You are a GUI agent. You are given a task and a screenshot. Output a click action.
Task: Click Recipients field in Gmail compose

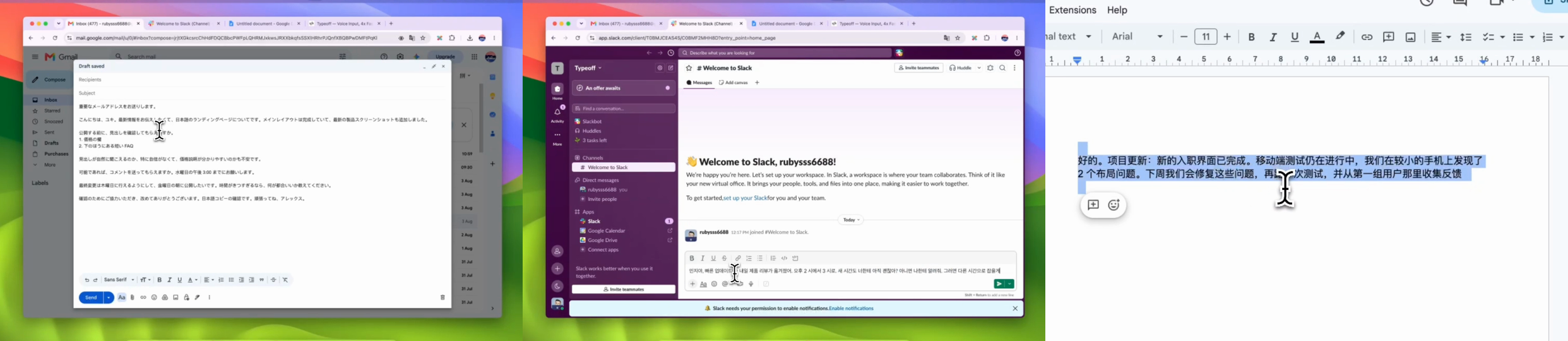point(262,80)
